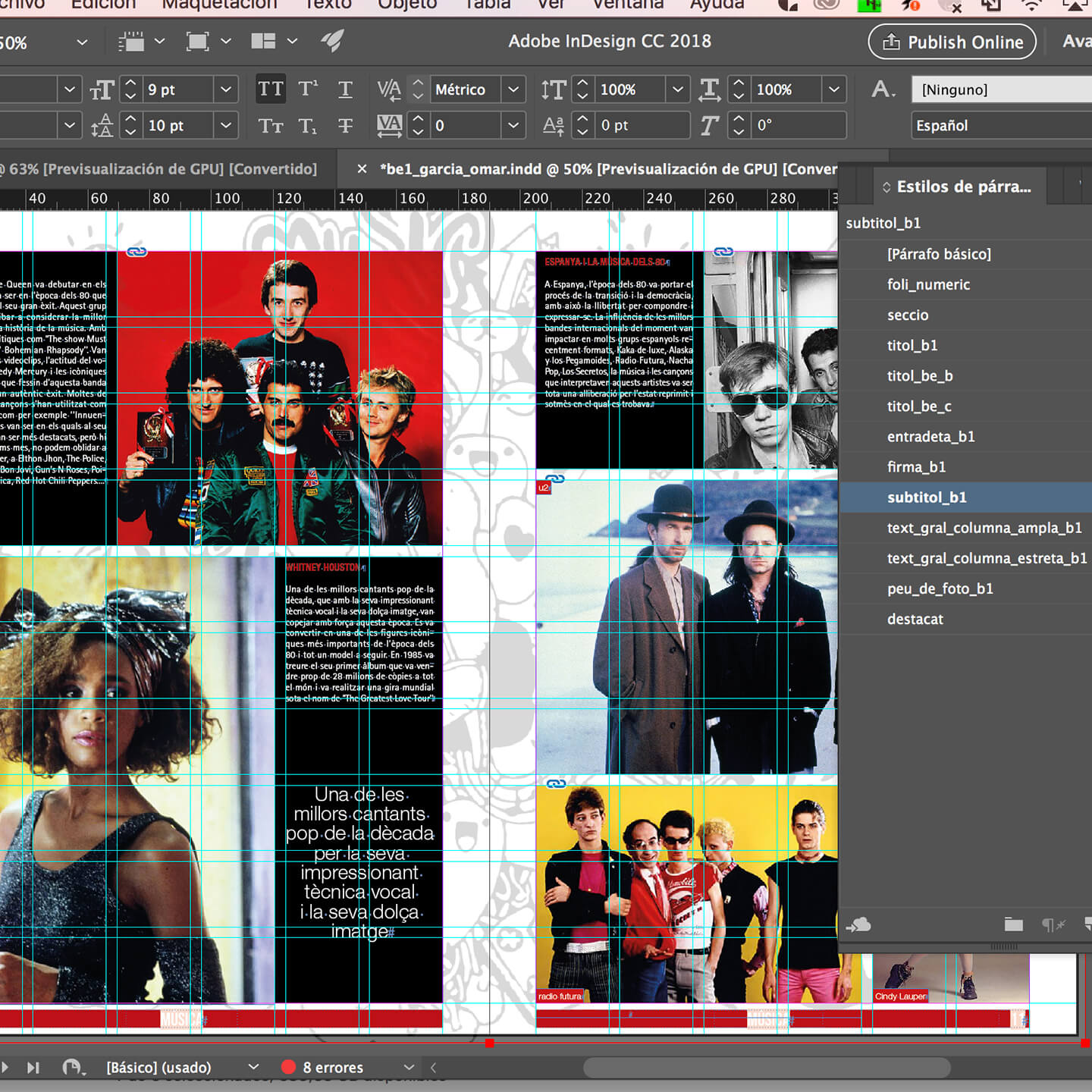1092x1092 pixels.
Task: Click the CC Libraries cloud icon
Action: pos(858,924)
